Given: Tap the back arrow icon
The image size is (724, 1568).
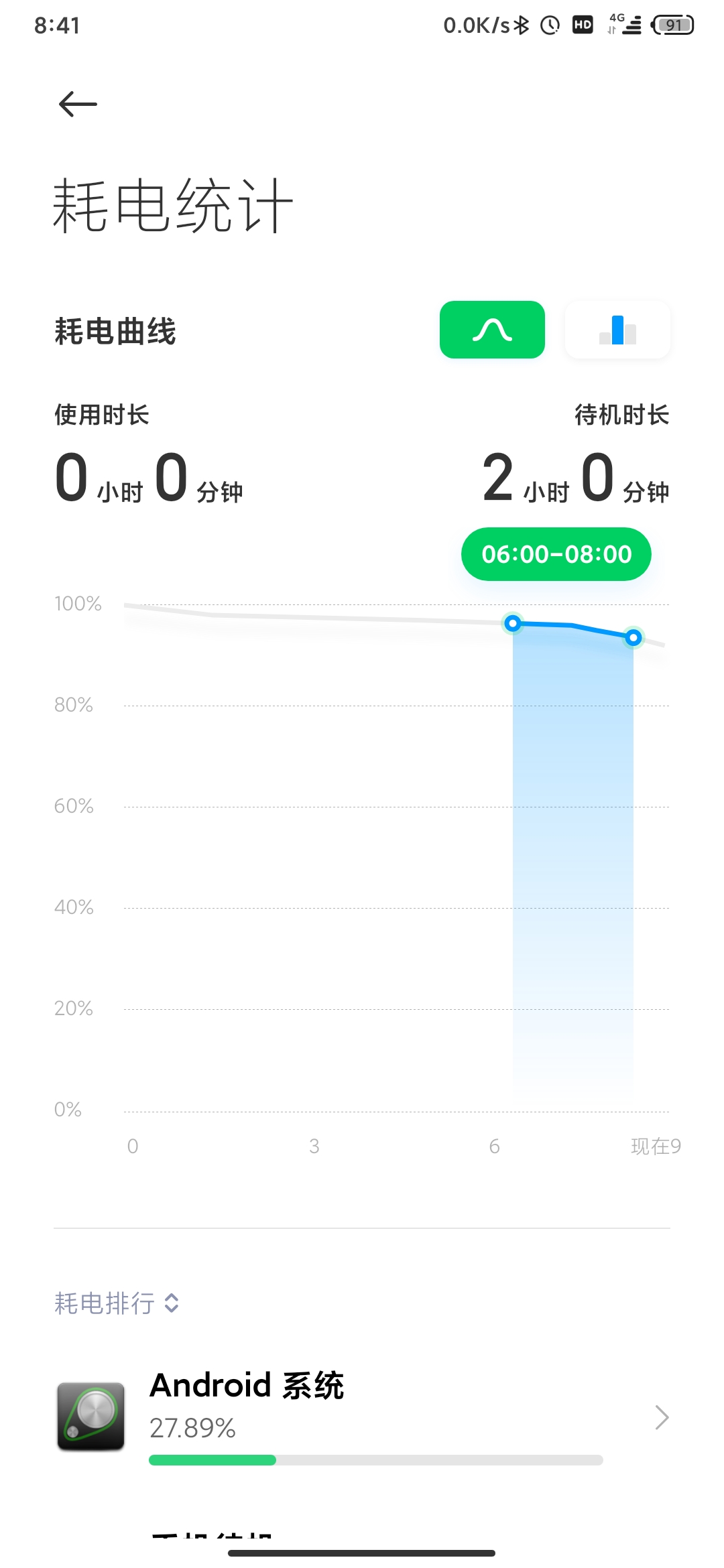Looking at the screenshot, I should (x=78, y=105).
